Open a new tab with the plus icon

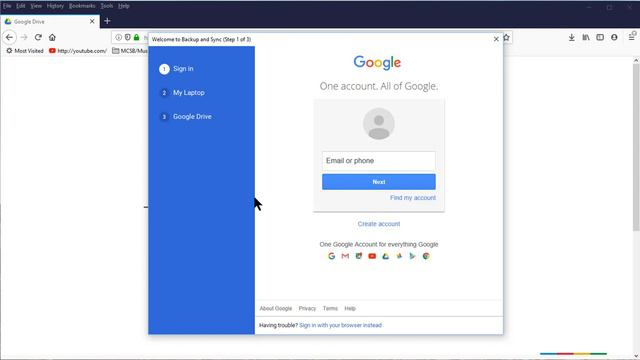107,21
